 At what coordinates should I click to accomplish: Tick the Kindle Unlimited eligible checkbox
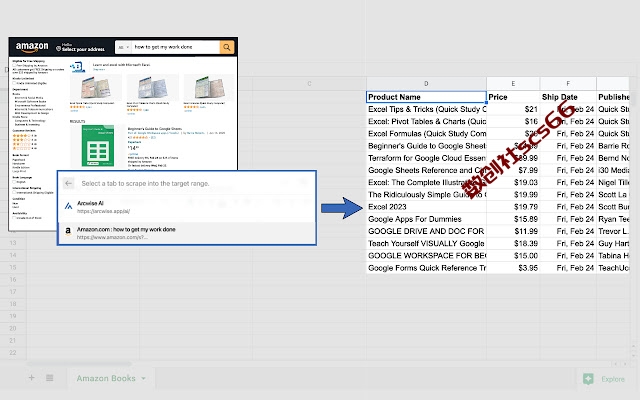pyautogui.click(x=14, y=83)
